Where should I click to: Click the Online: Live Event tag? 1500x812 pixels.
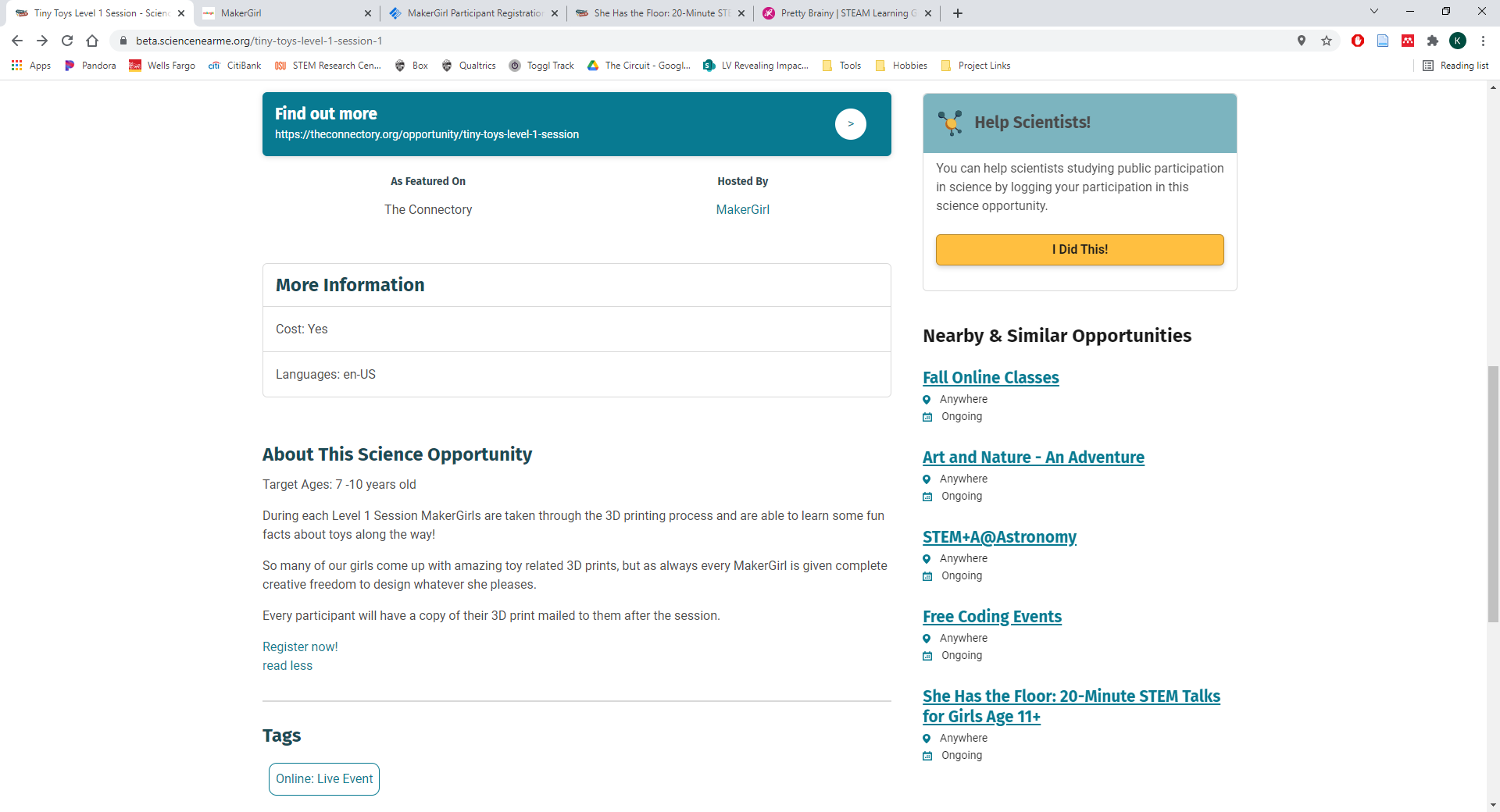(x=323, y=778)
